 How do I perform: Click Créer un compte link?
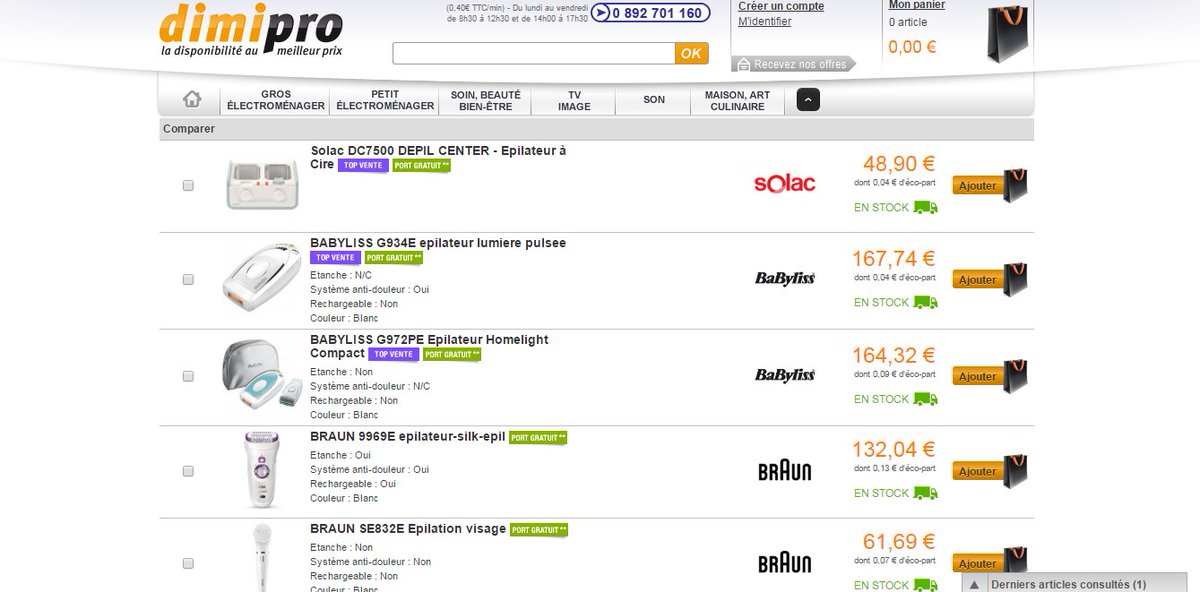coord(781,6)
